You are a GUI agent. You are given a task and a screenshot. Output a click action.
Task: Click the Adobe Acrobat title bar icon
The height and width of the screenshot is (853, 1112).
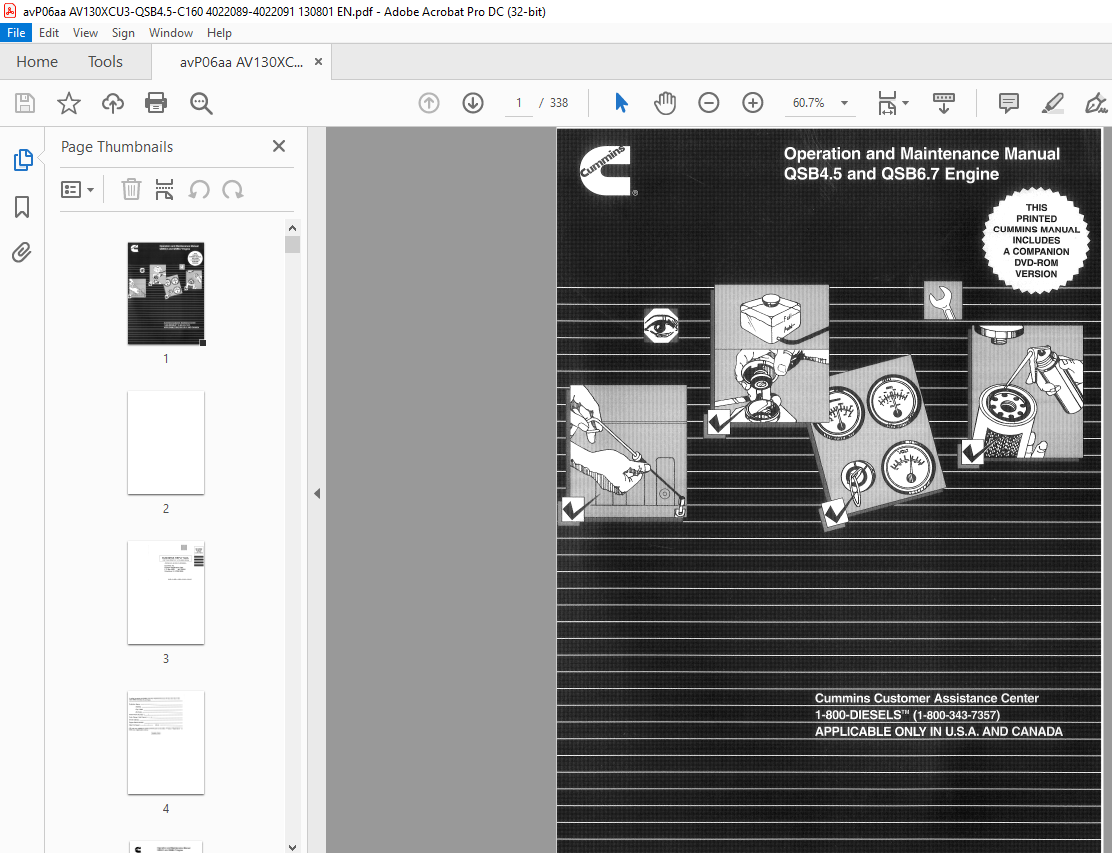coord(10,11)
